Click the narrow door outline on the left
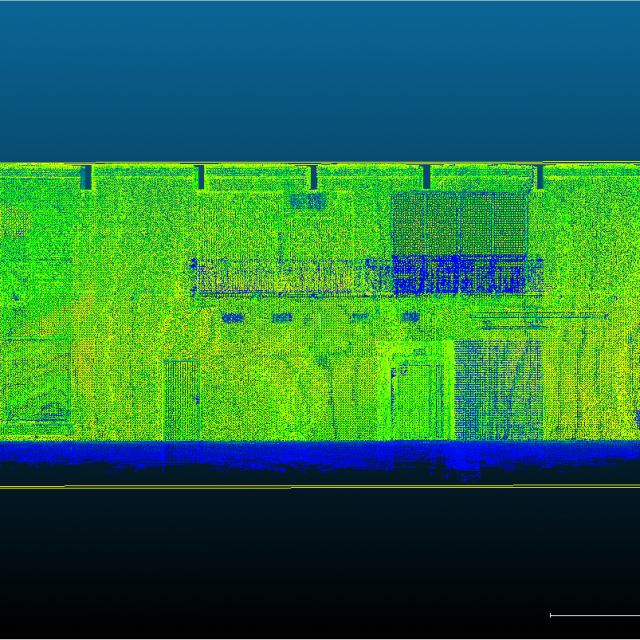Screen dimensions: 640x640 point(180,398)
